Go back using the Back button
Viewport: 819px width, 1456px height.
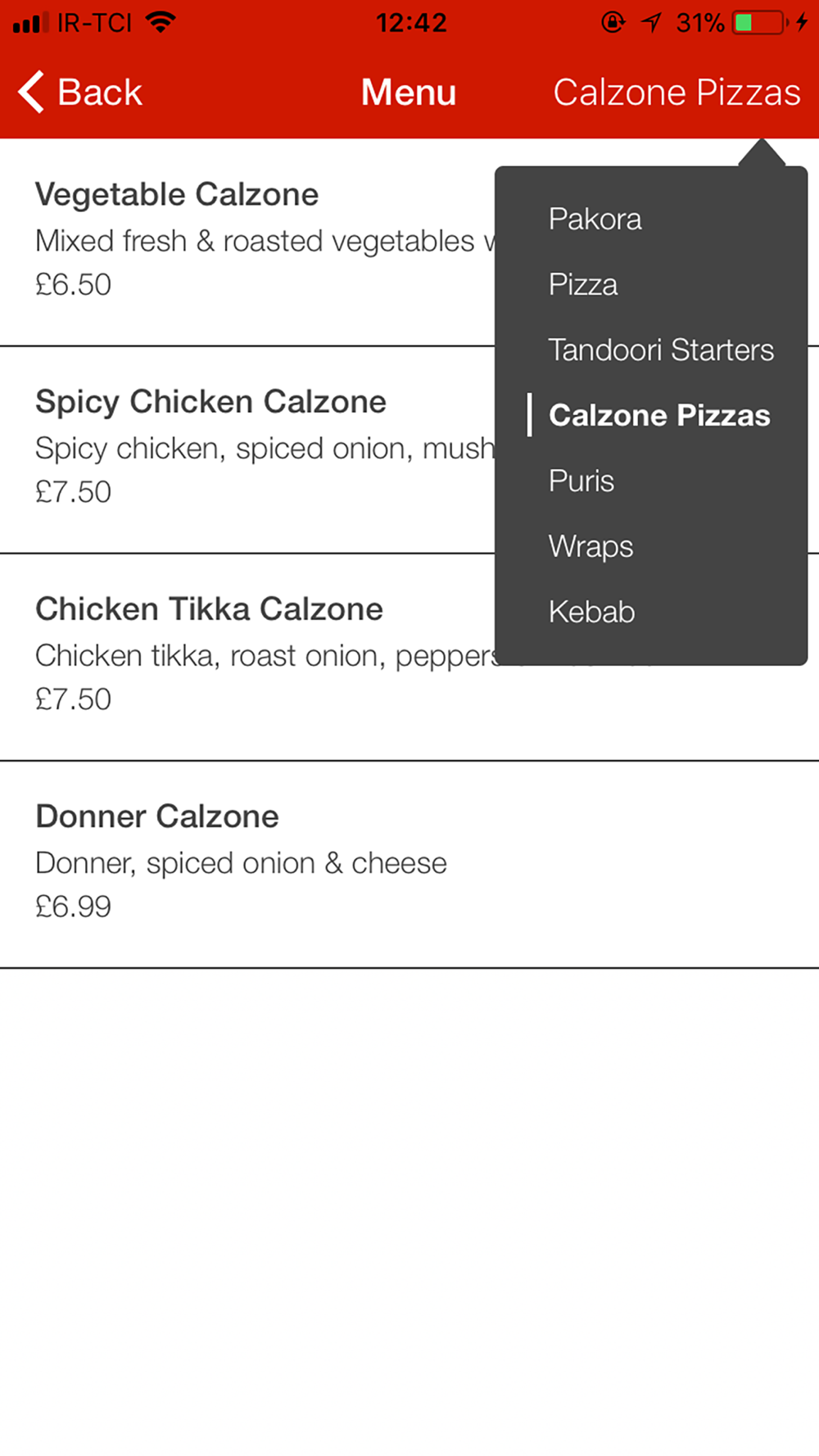[80, 92]
